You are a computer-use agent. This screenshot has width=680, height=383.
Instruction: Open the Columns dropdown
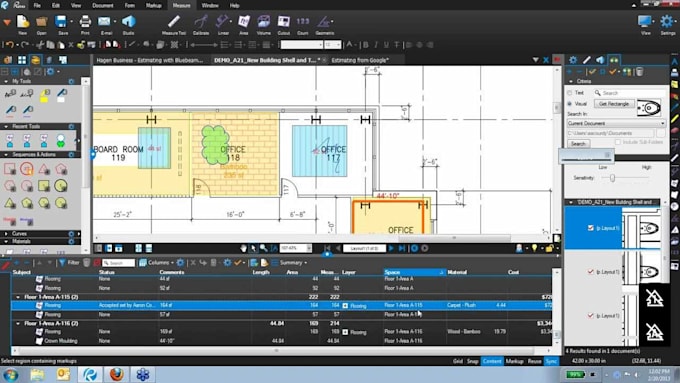coord(157,262)
